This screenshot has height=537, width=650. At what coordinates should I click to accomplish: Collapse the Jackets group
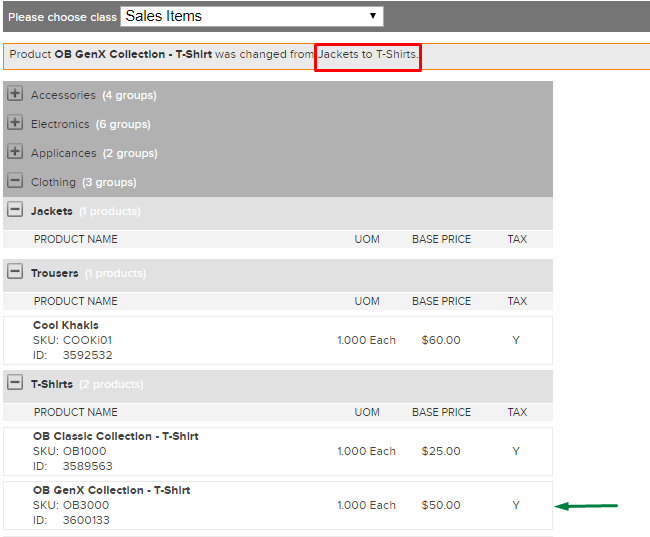click(15, 210)
